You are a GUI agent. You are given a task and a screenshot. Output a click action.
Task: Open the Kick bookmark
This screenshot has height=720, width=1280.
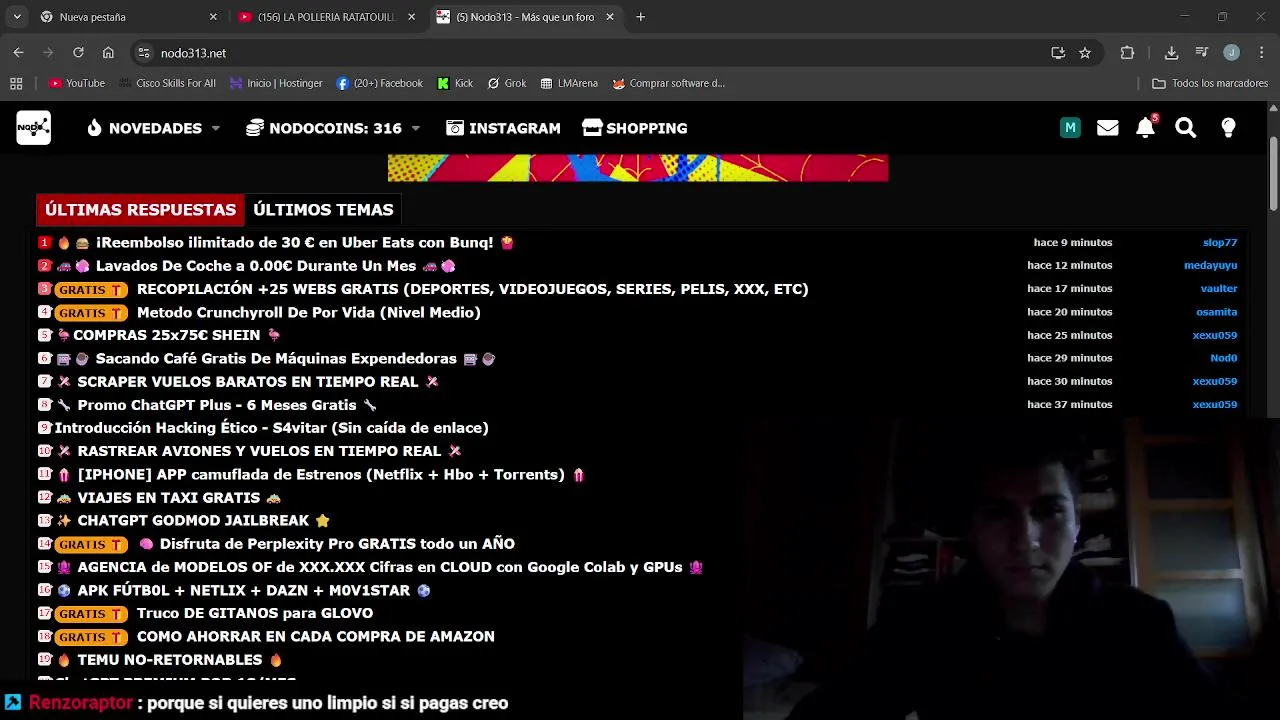[455, 84]
